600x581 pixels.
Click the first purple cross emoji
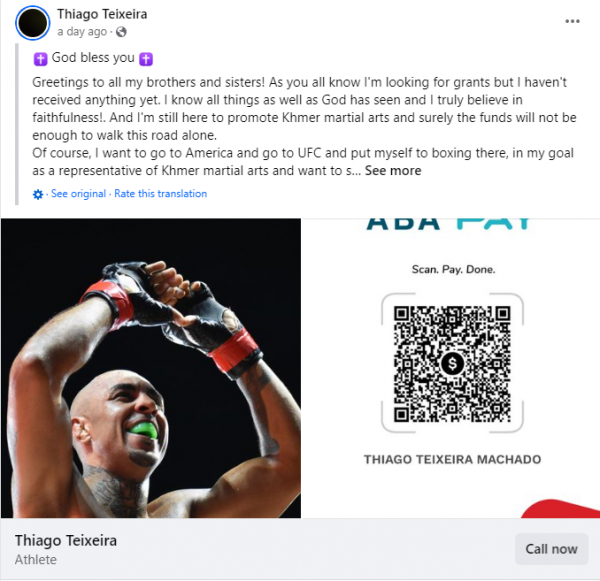[x=41, y=59]
